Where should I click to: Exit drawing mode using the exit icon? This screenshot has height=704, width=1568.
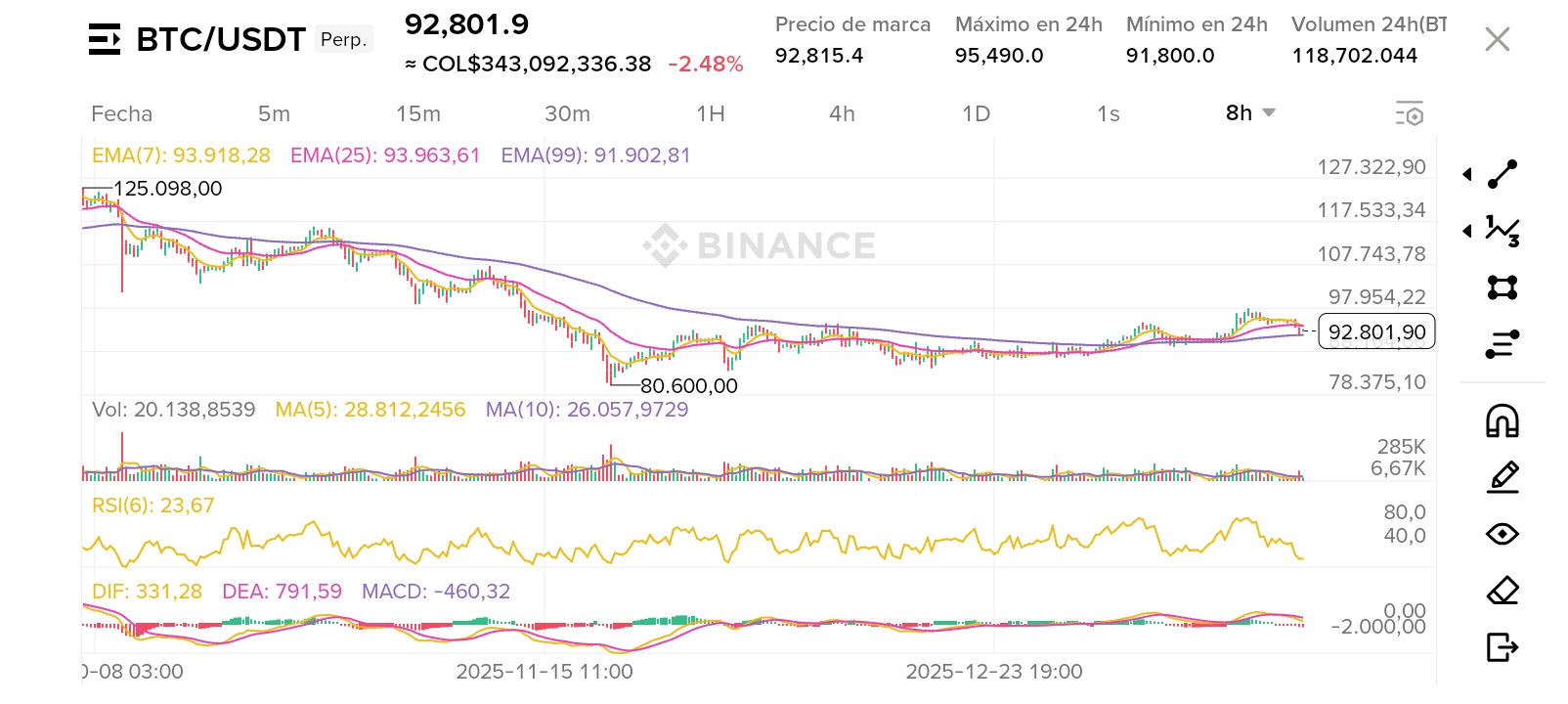[1503, 647]
